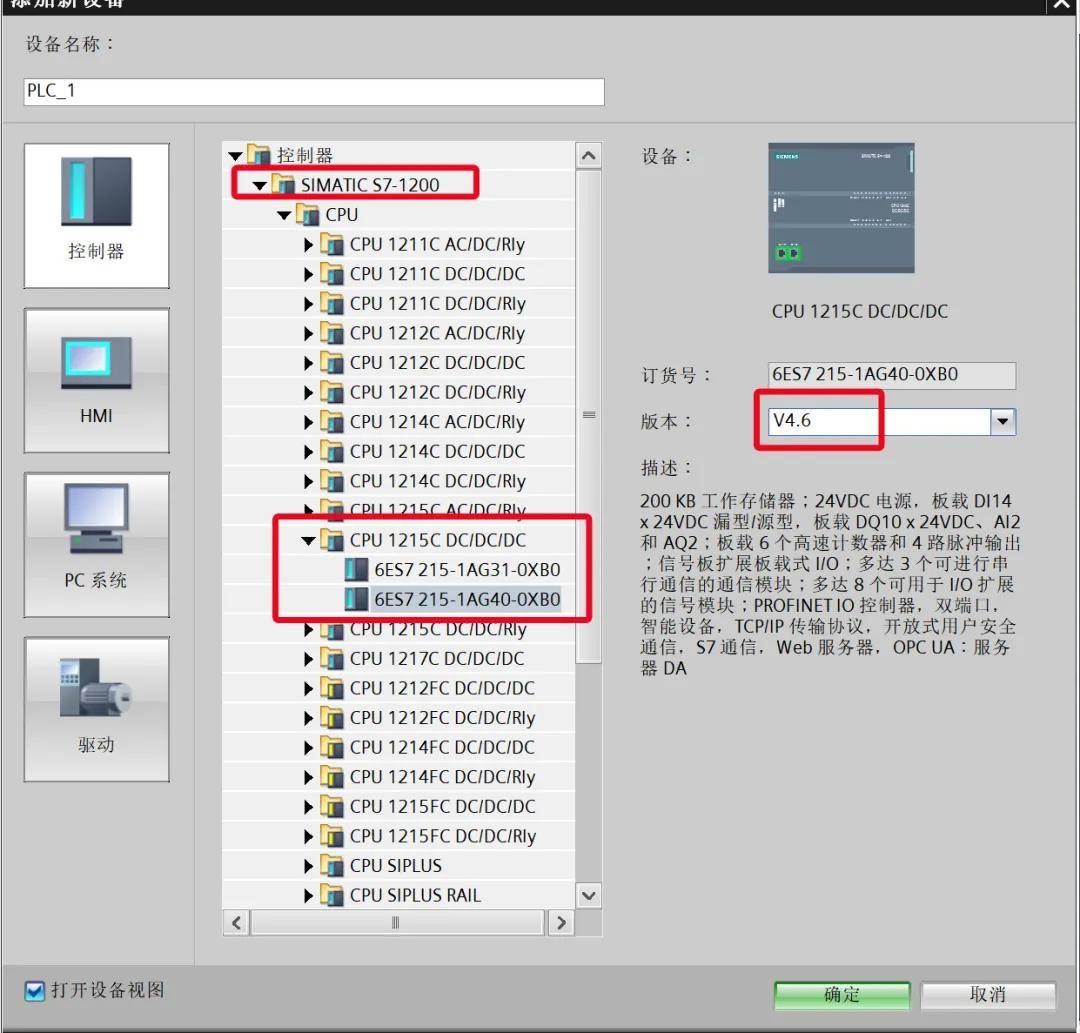Expand CPU 1214C AC/DC/Rly node

(309, 422)
